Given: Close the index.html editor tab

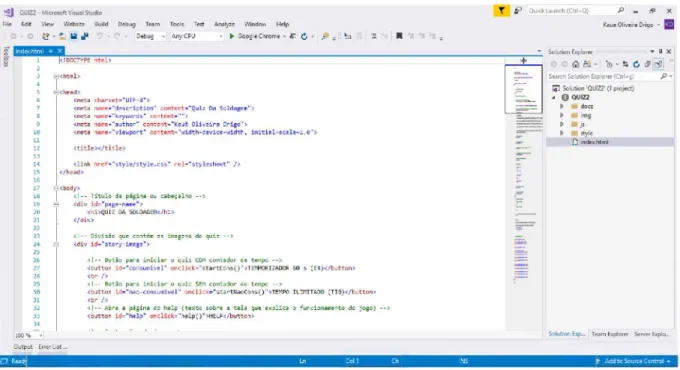Looking at the screenshot, I should (x=60, y=51).
